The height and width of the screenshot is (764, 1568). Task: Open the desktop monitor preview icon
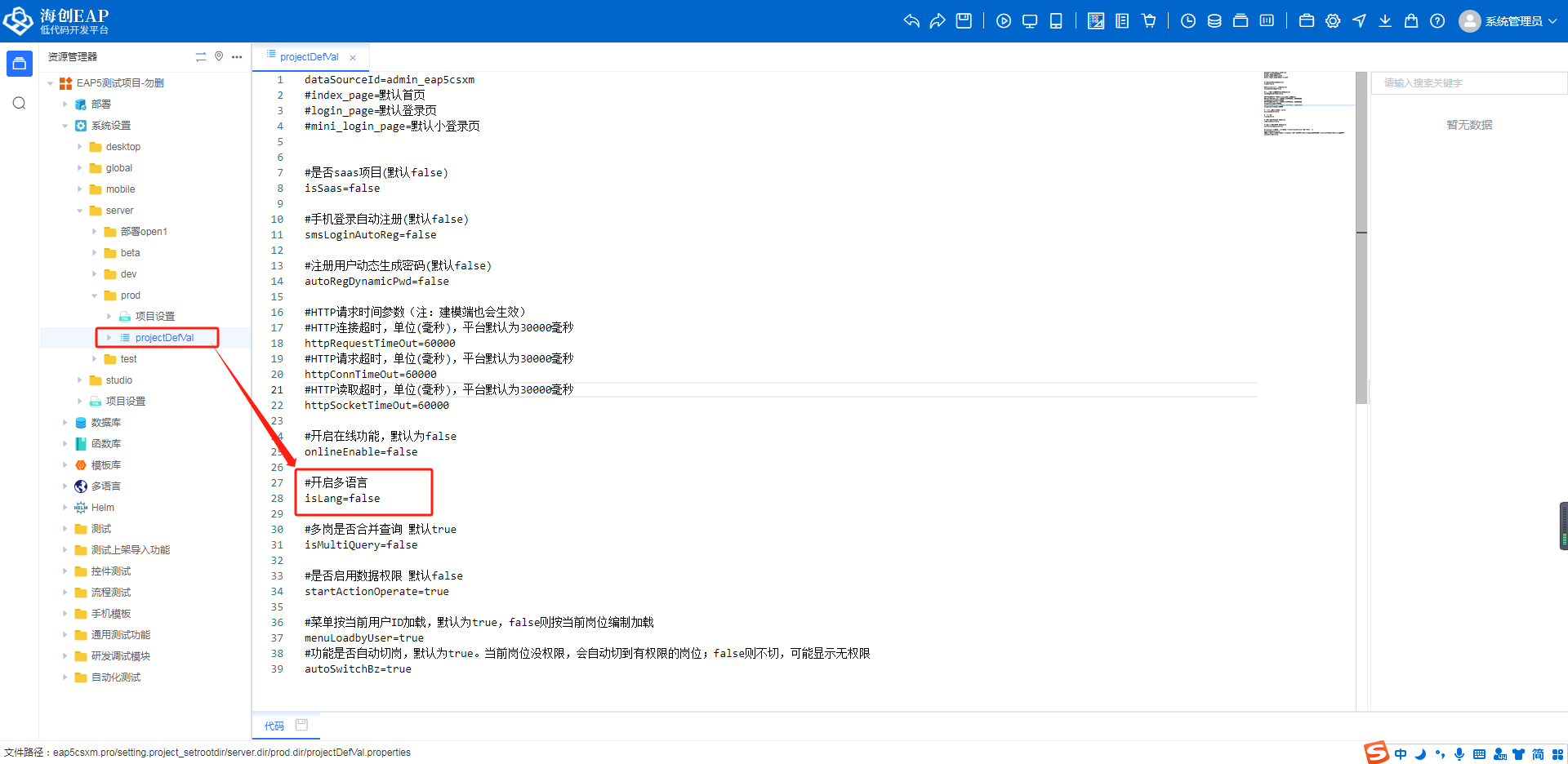click(1030, 21)
